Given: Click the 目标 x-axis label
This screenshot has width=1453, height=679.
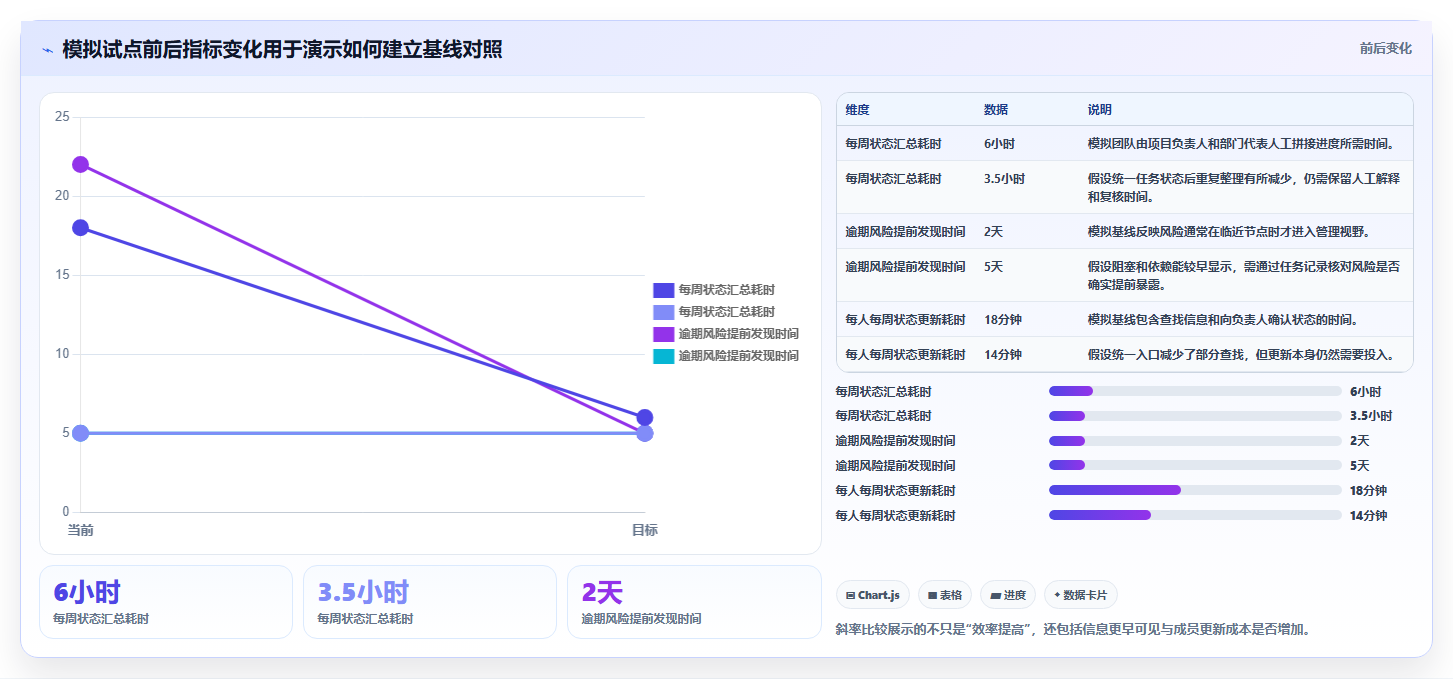Looking at the screenshot, I should pos(645,530).
